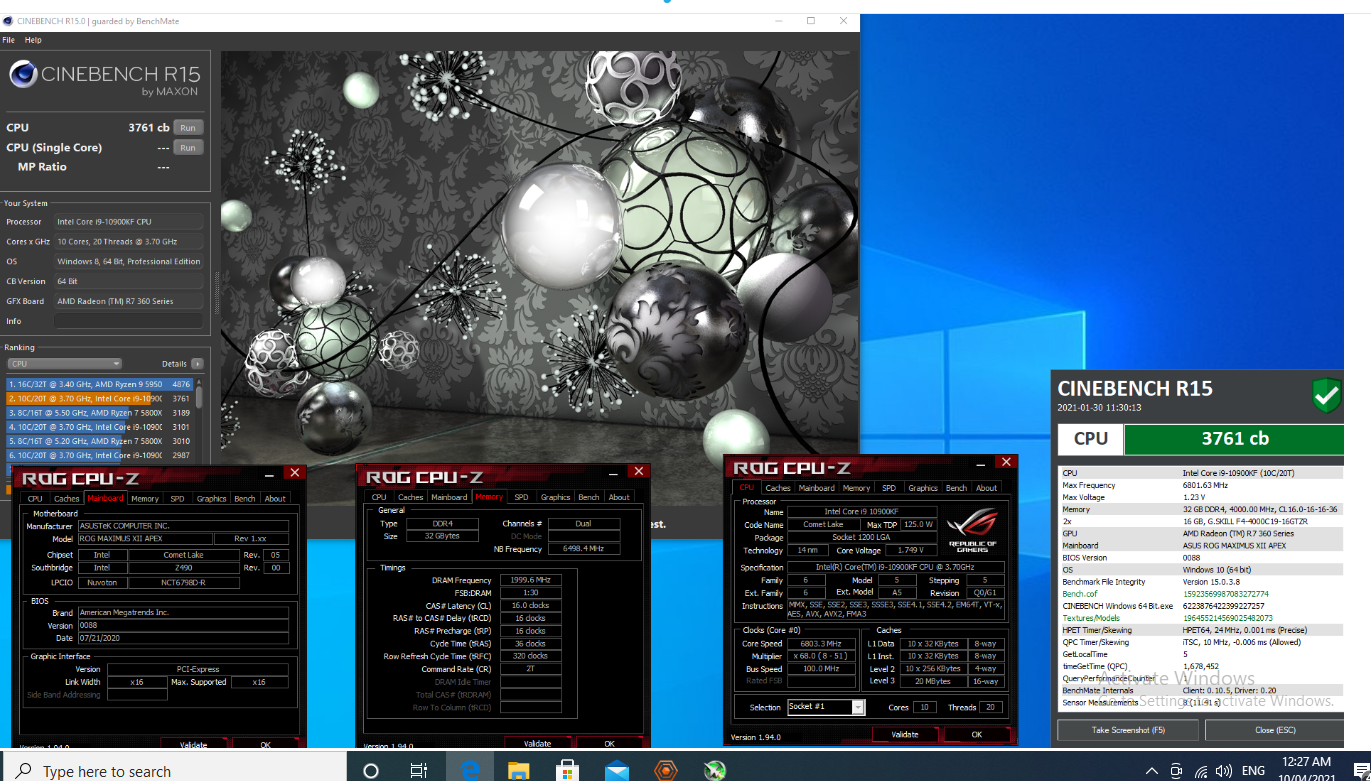
Task: Open File Explorer from taskbar
Action: coord(518,771)
